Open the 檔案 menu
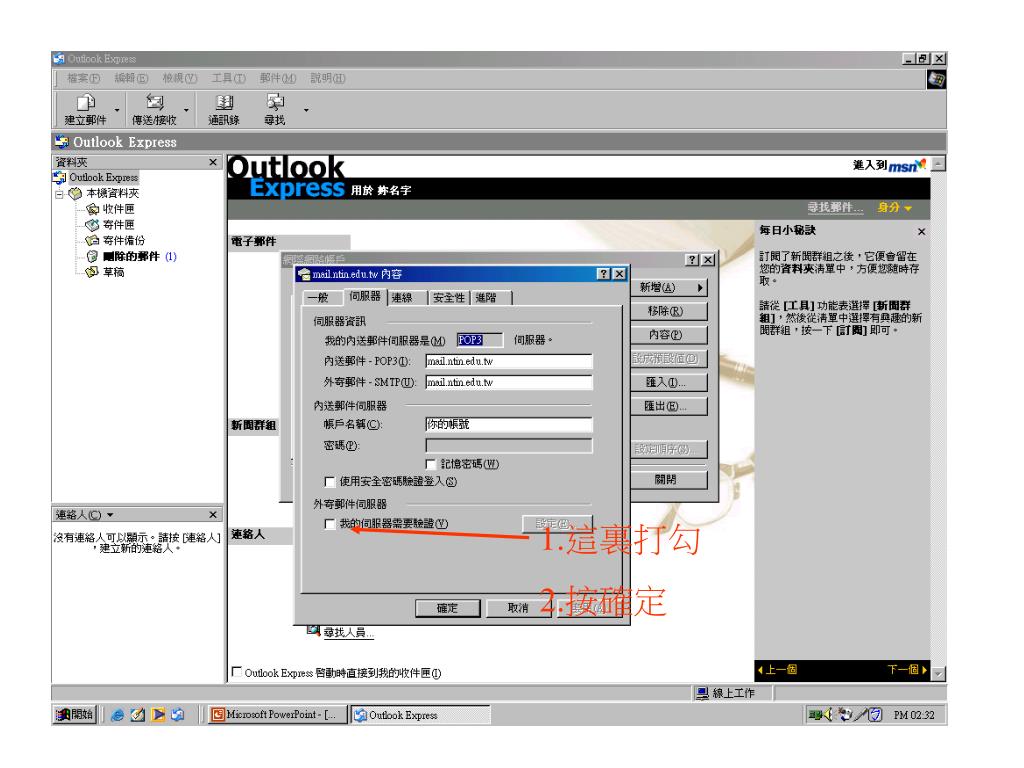 click(x=84, y=78)
